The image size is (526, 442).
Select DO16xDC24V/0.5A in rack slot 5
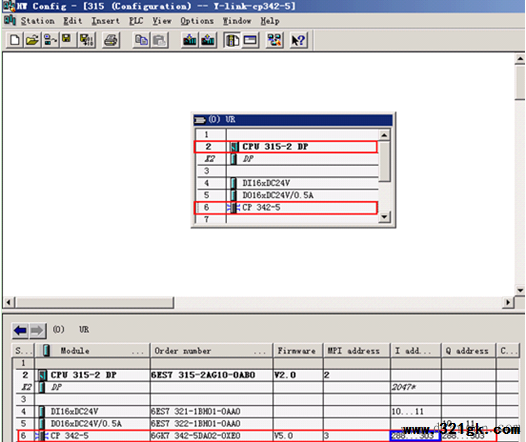[287, 195]
